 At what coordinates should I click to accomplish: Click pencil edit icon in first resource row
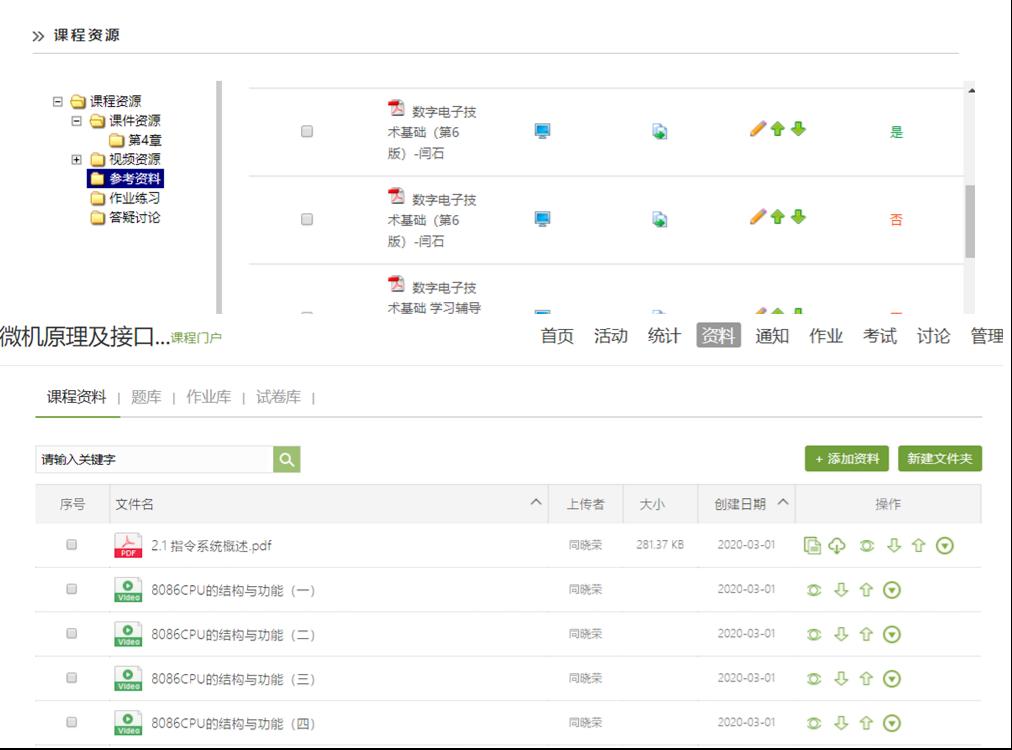[757, 129]
